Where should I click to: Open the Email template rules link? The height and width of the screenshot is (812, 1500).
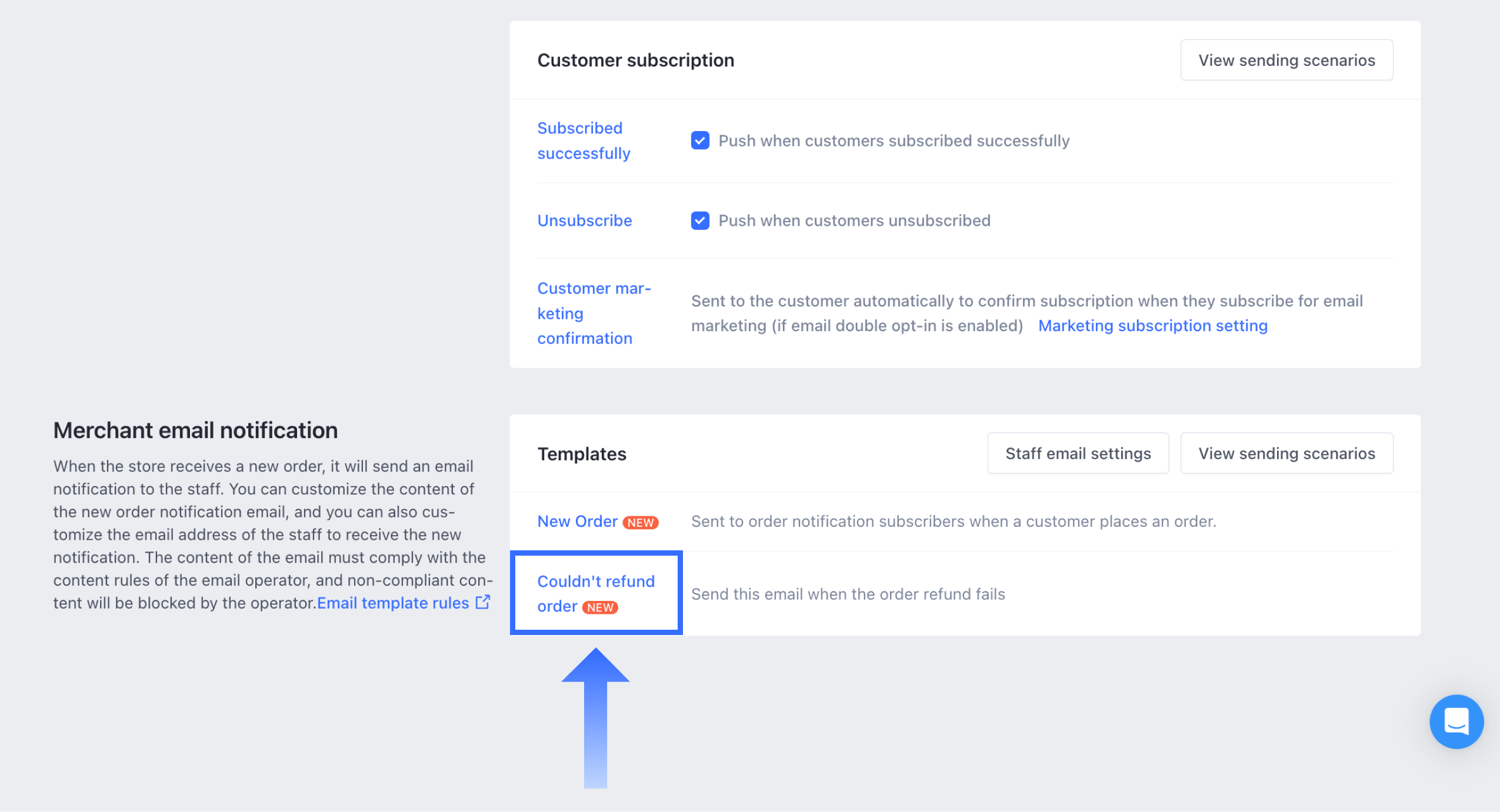(x=393, y=603)
